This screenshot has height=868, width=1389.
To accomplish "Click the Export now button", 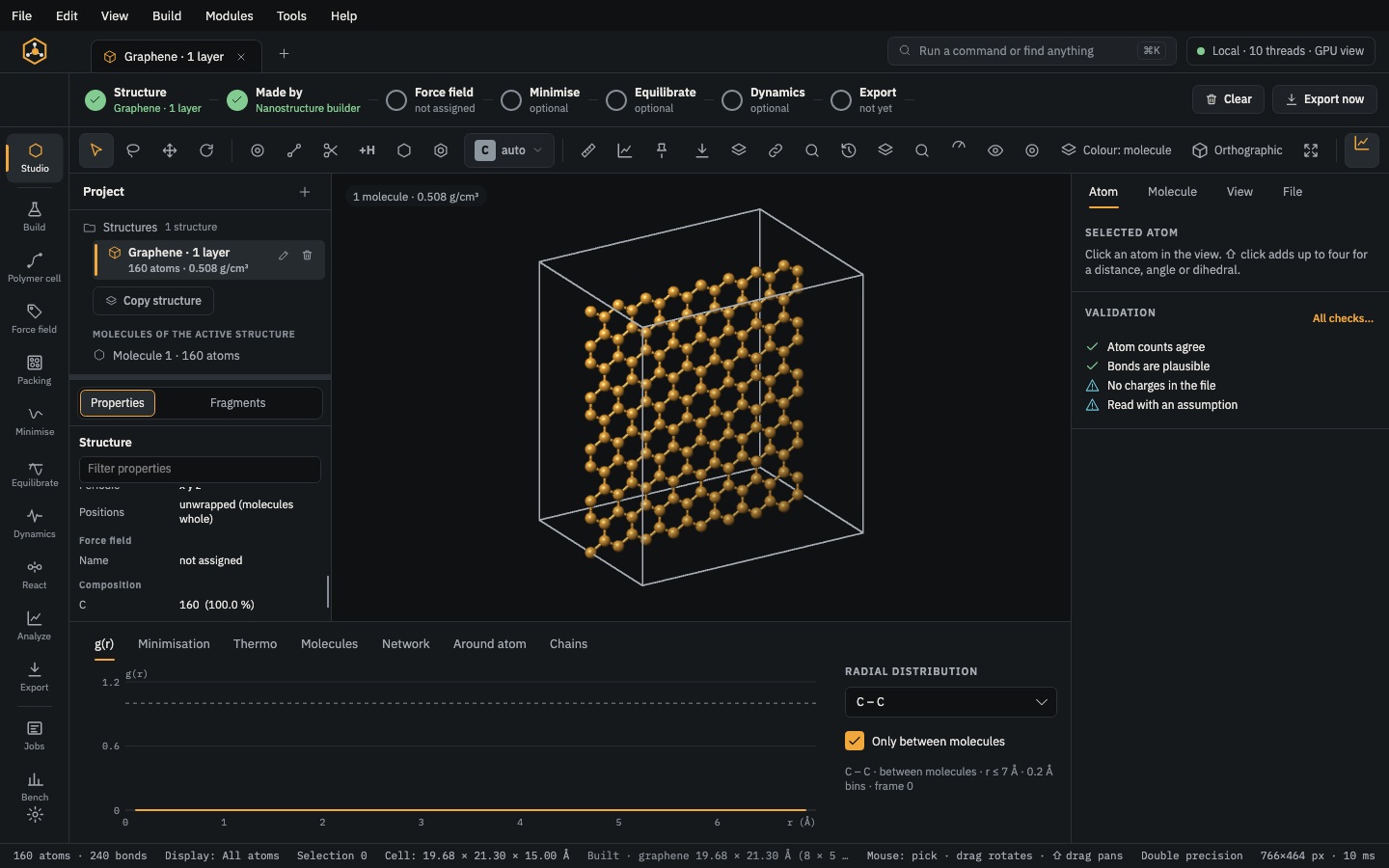I will point(1324,99).
